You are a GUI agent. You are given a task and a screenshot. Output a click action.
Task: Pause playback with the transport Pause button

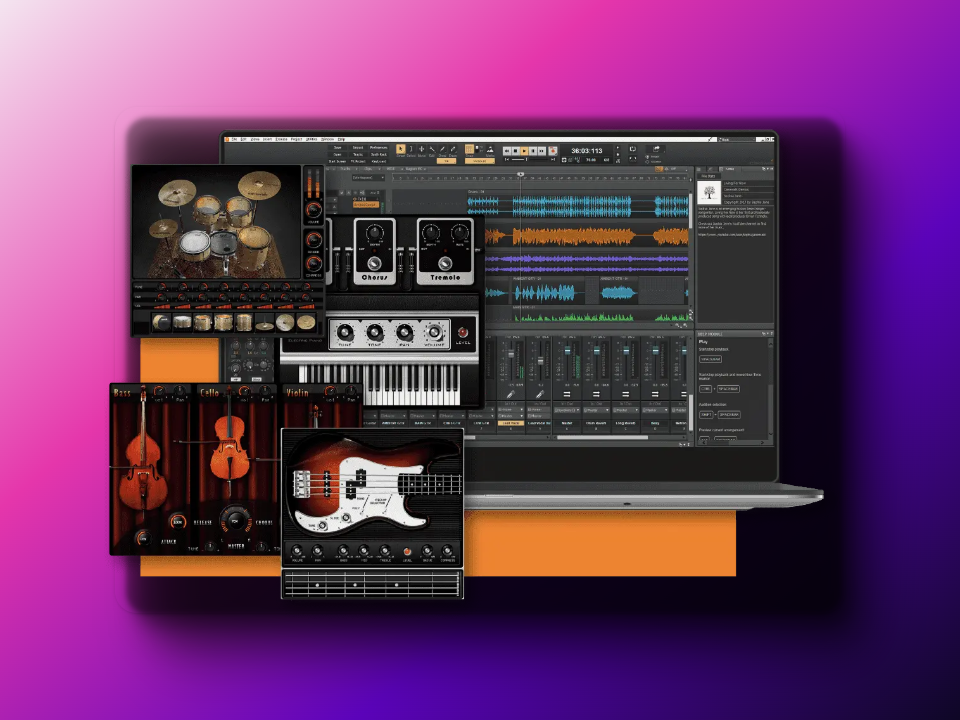pos(533,151)
